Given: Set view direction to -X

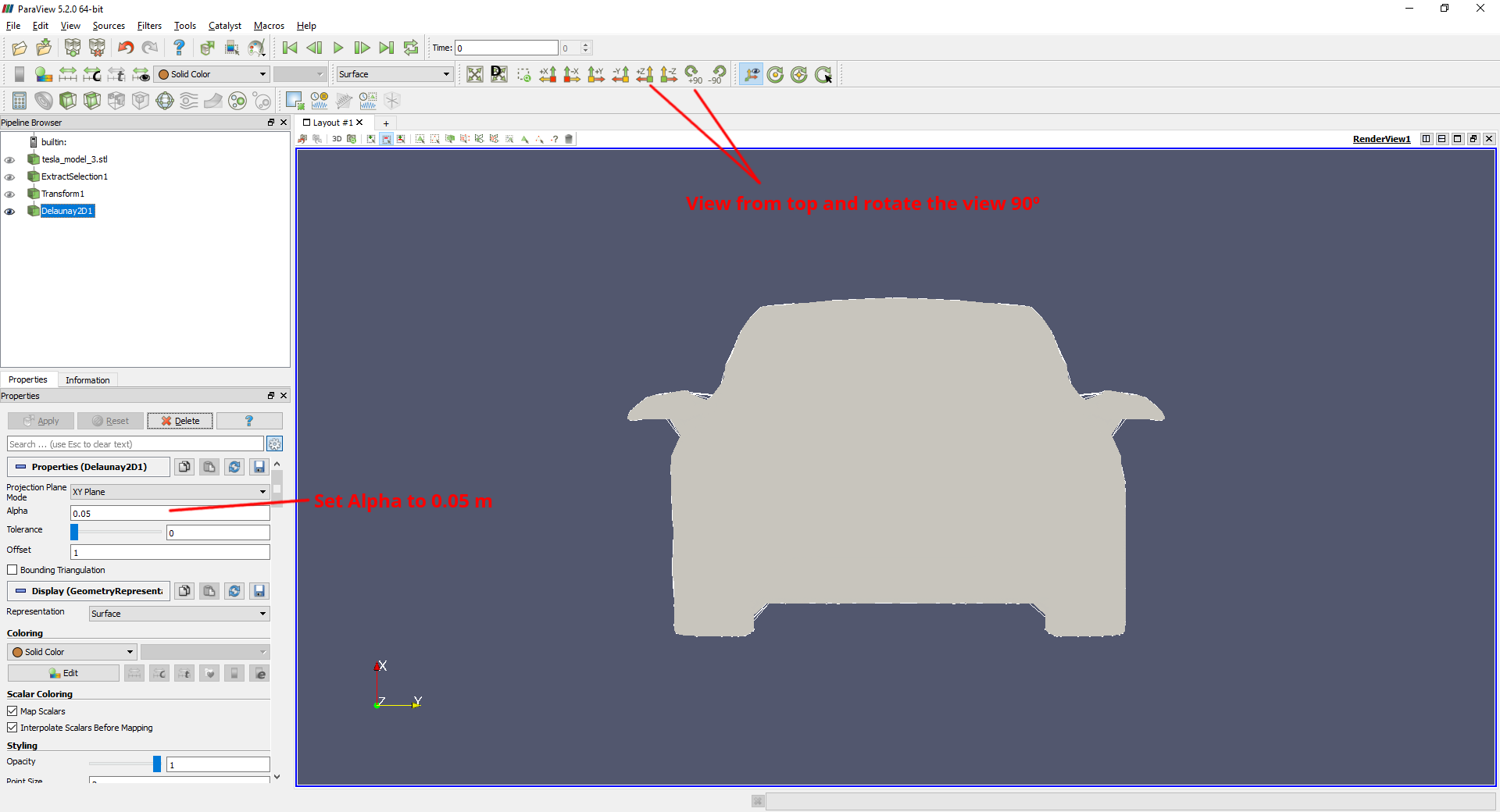Looking at the screenshot, I should 572,74.
